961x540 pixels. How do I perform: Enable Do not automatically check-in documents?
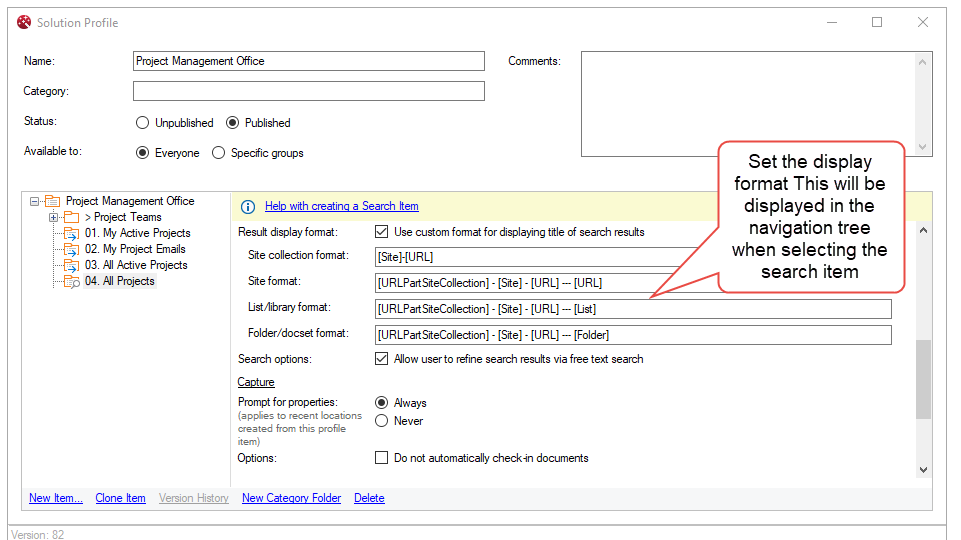381,458
